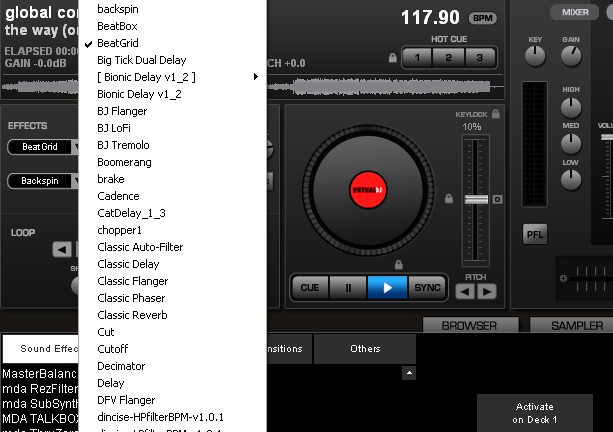Click hot cue button 3

point(480,58)
